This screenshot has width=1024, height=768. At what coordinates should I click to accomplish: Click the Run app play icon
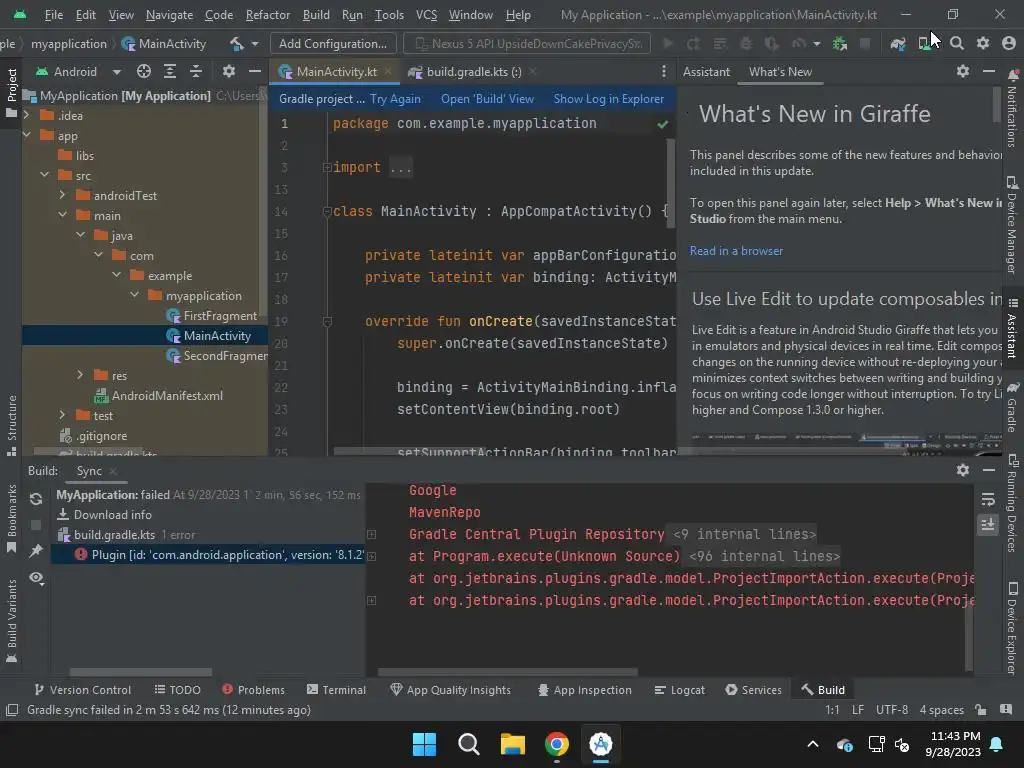667,44
